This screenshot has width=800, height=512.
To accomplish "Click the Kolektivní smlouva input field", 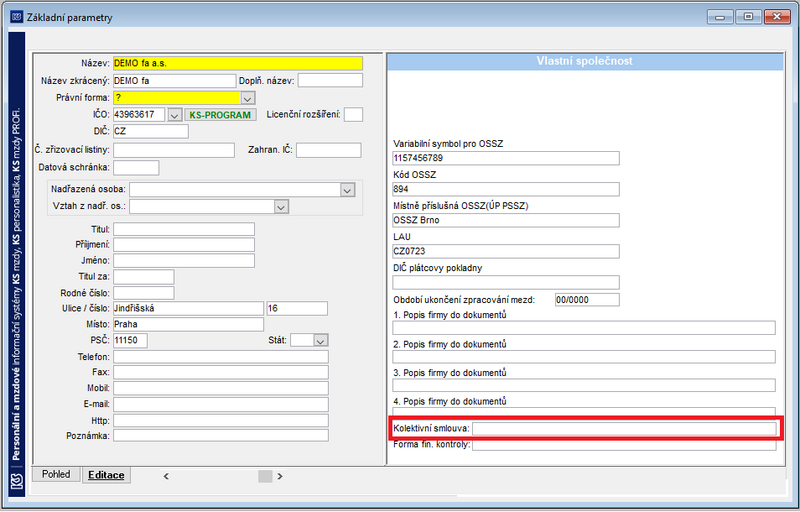I will tap(624, 428).
